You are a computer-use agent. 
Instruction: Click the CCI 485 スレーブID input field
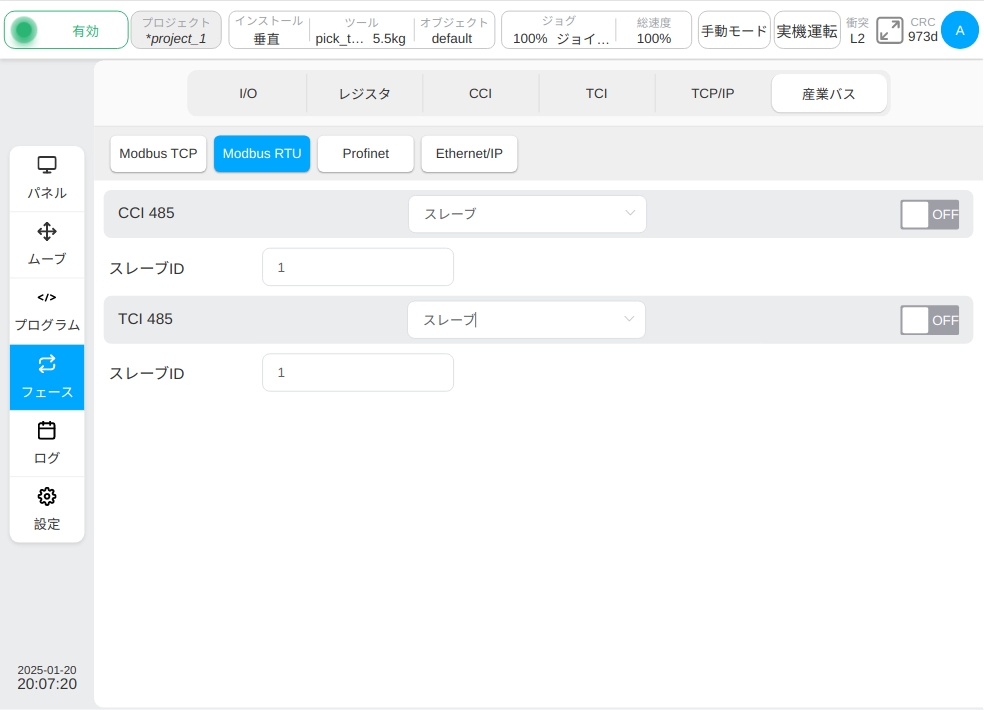[x=358, y=267]
